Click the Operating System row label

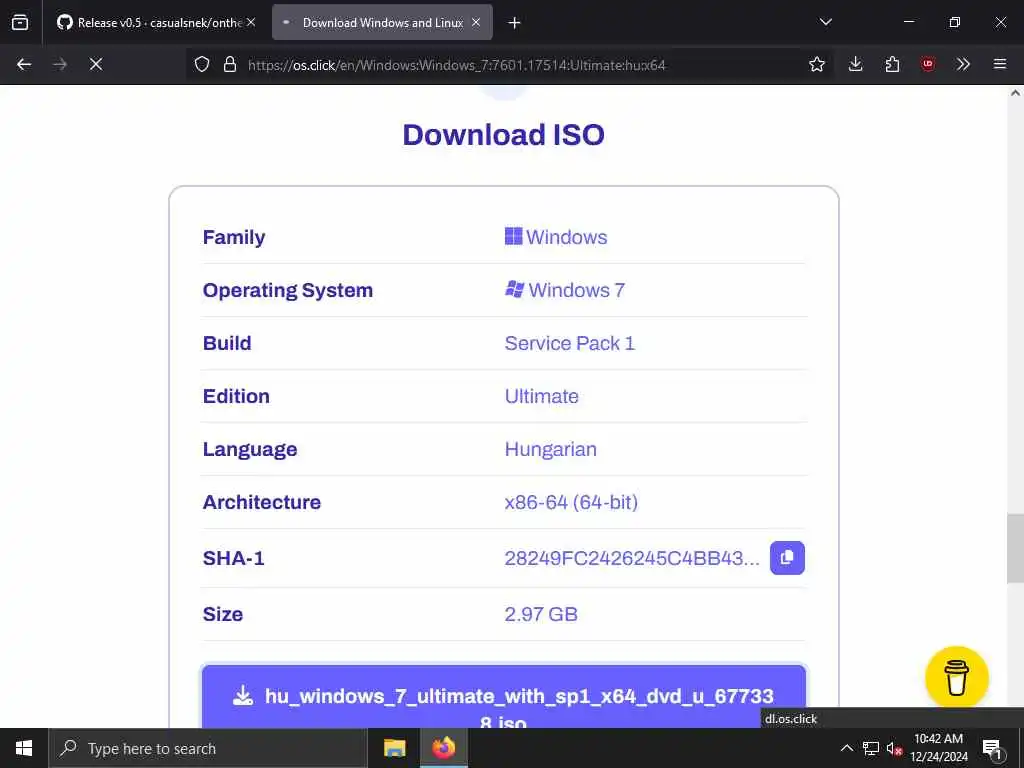coord(288,290)
